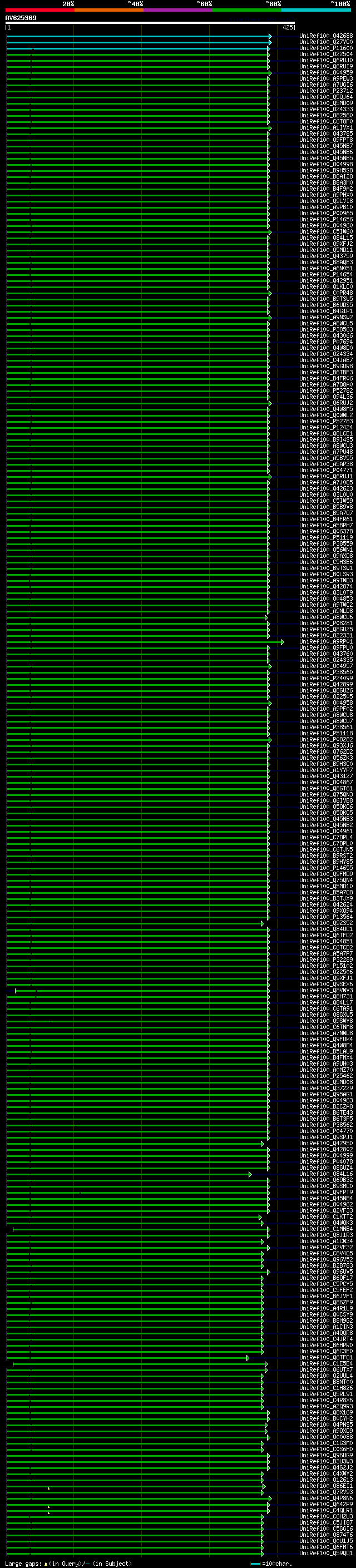Select the query name AV625369
Image resolution: width=356 pixels, height=1568 pixels.
(21, 18)
